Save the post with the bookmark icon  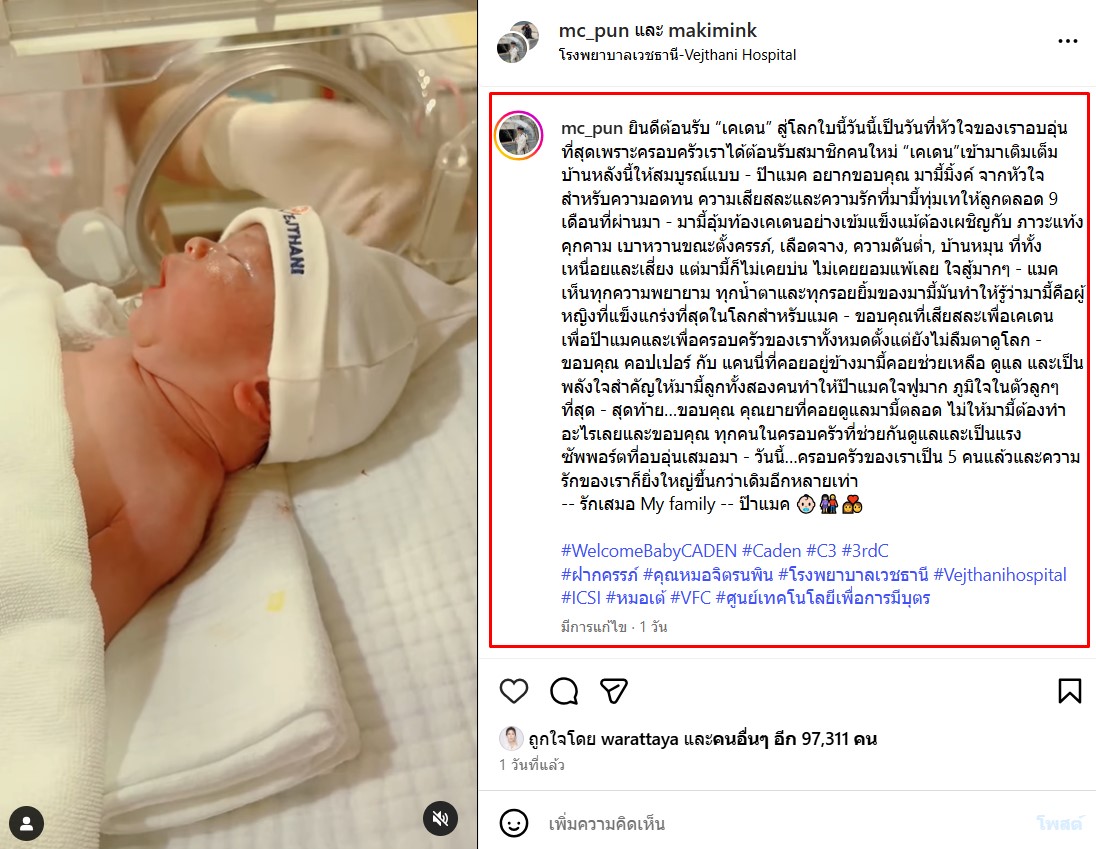pyautogui.click(x=1069, y=691)
